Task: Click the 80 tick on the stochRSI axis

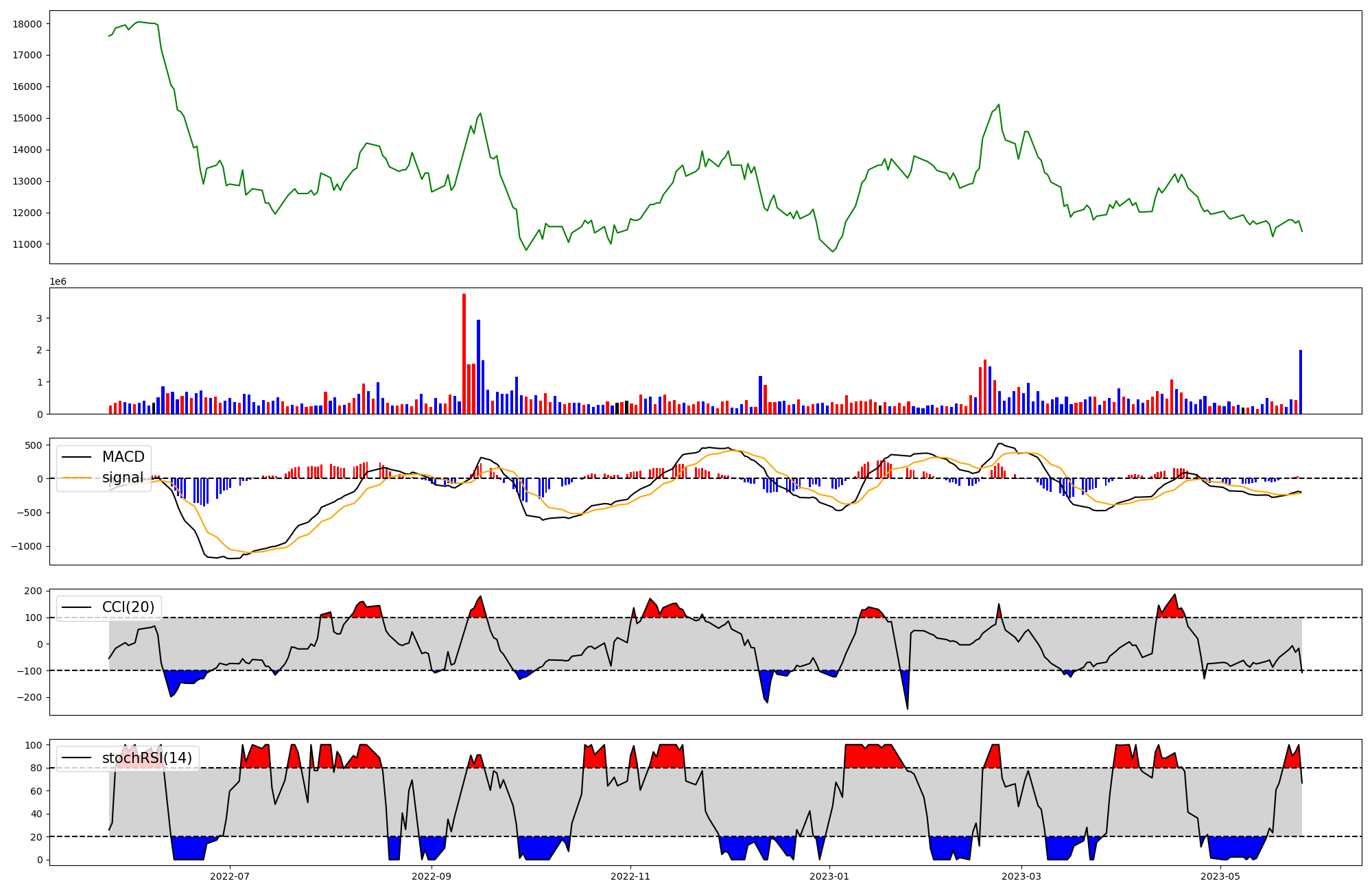Action: click(x=37, y=768)
